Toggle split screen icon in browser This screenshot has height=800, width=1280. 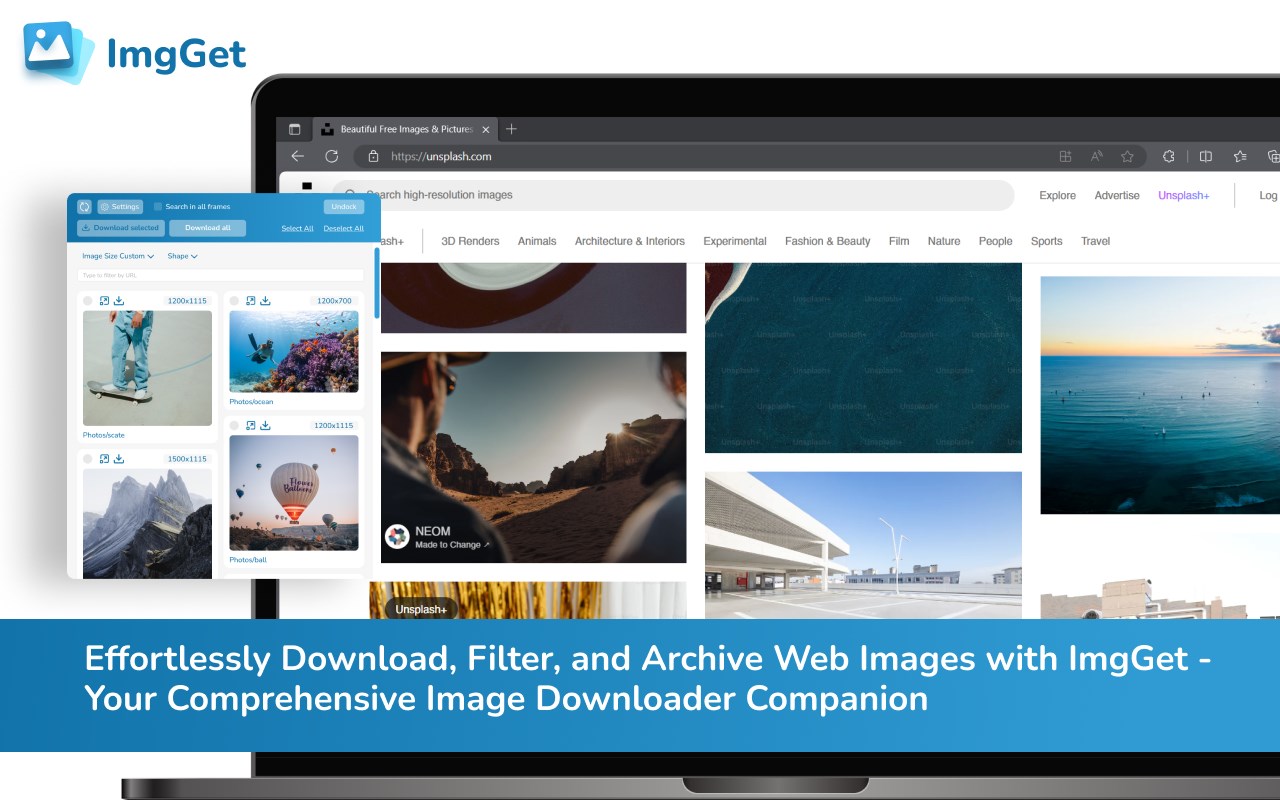click(1206, 156)
